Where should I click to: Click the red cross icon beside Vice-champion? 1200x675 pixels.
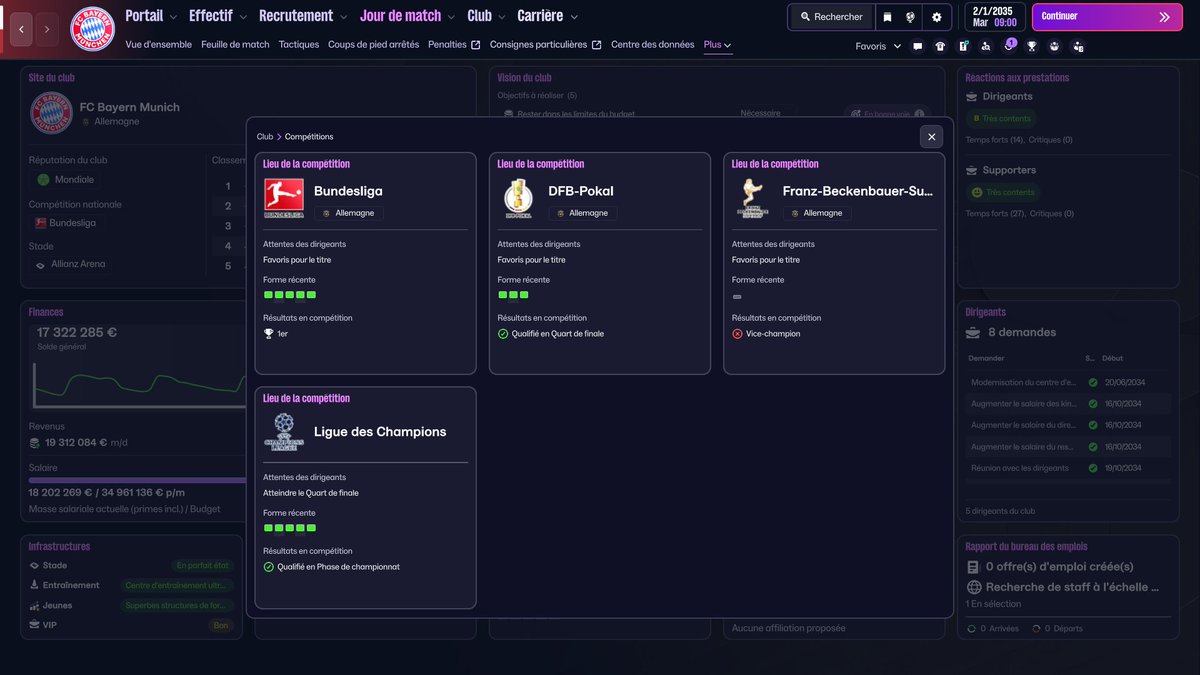pyautogui.click(x=738, y=334)
